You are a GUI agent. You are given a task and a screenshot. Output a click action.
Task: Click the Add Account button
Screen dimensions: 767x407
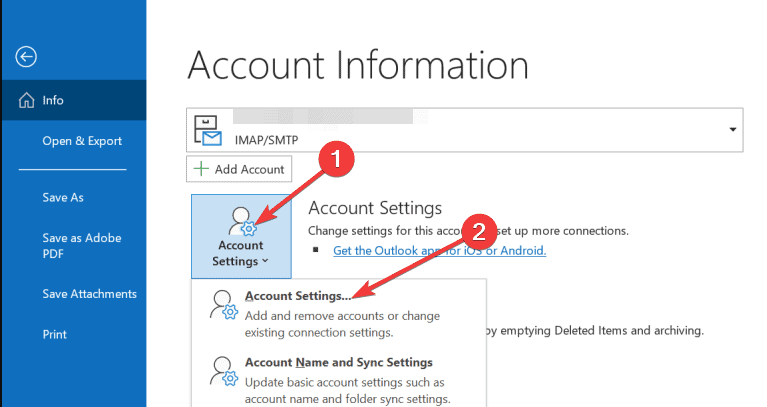[239, 169]
